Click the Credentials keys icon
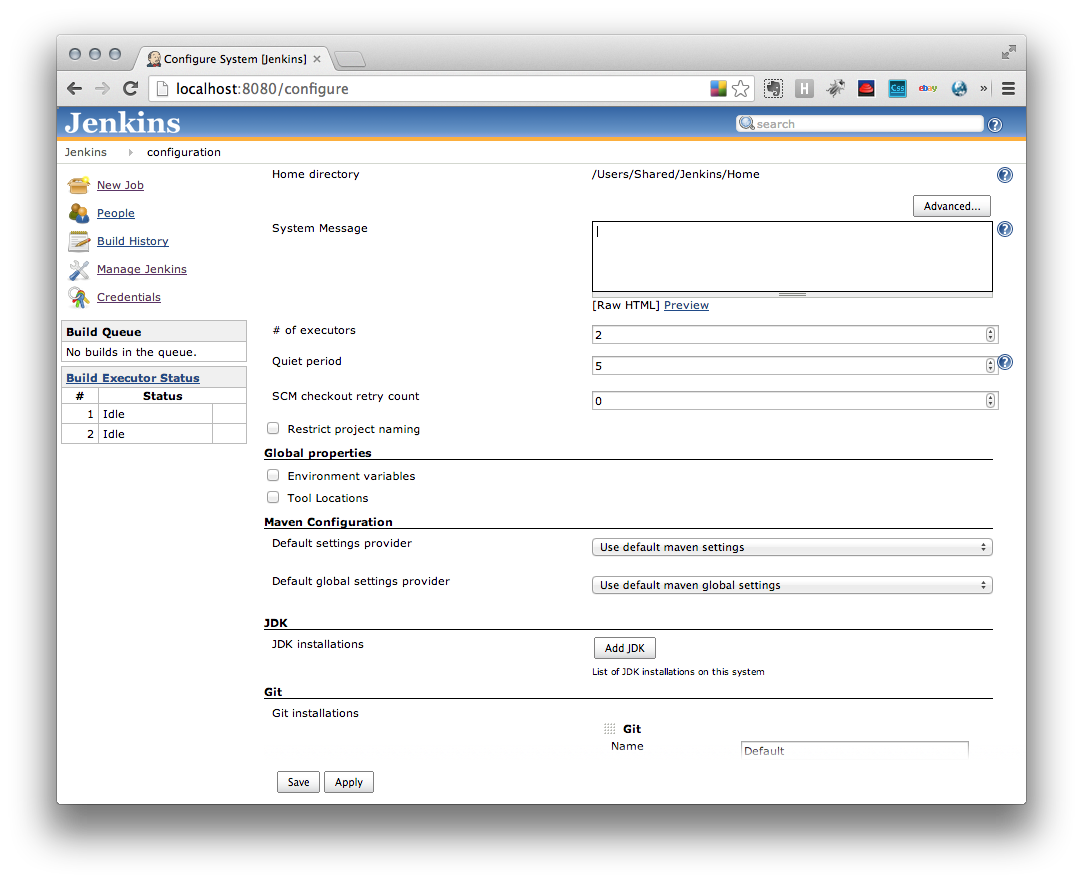 point(78,297)
